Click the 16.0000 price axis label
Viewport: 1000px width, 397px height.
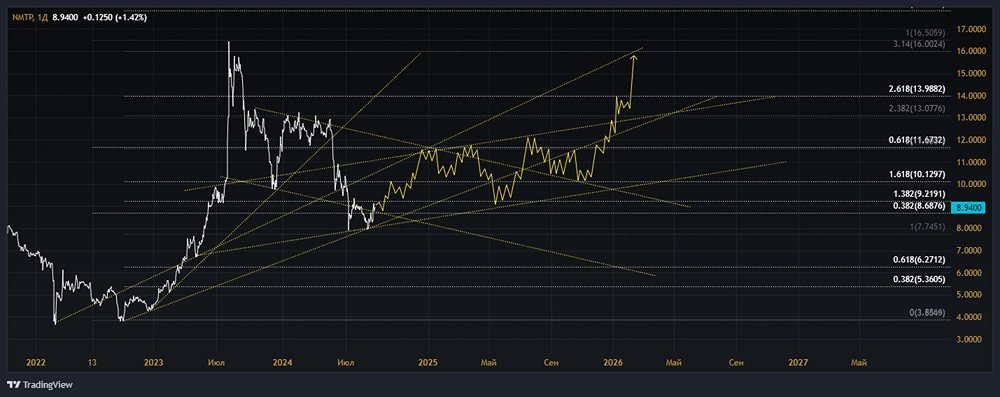[x=971, y=52]
